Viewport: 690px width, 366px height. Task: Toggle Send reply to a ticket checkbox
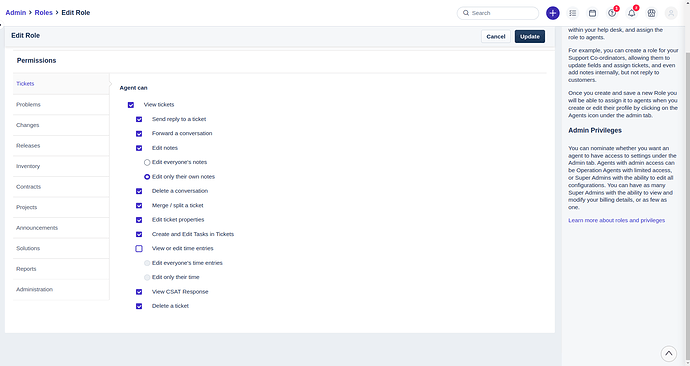click(x=139, y=119)
